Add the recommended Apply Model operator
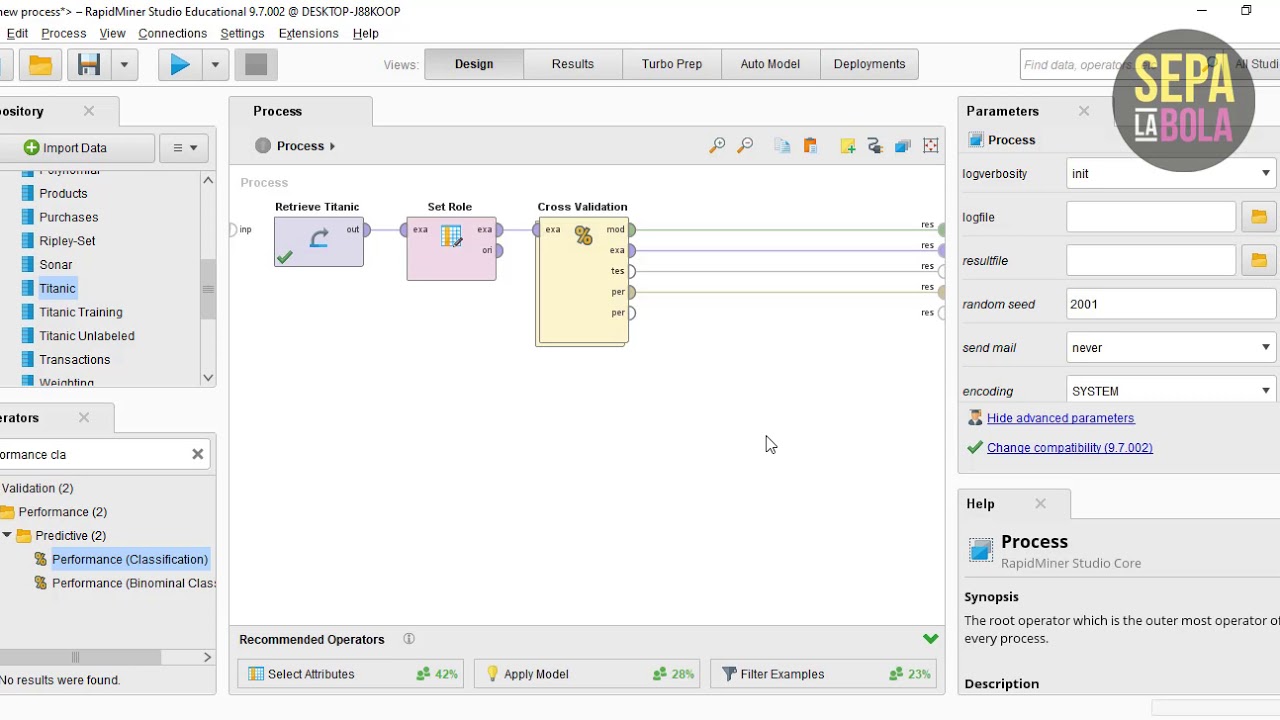1280x720 pixels. (x=587, y=674)
